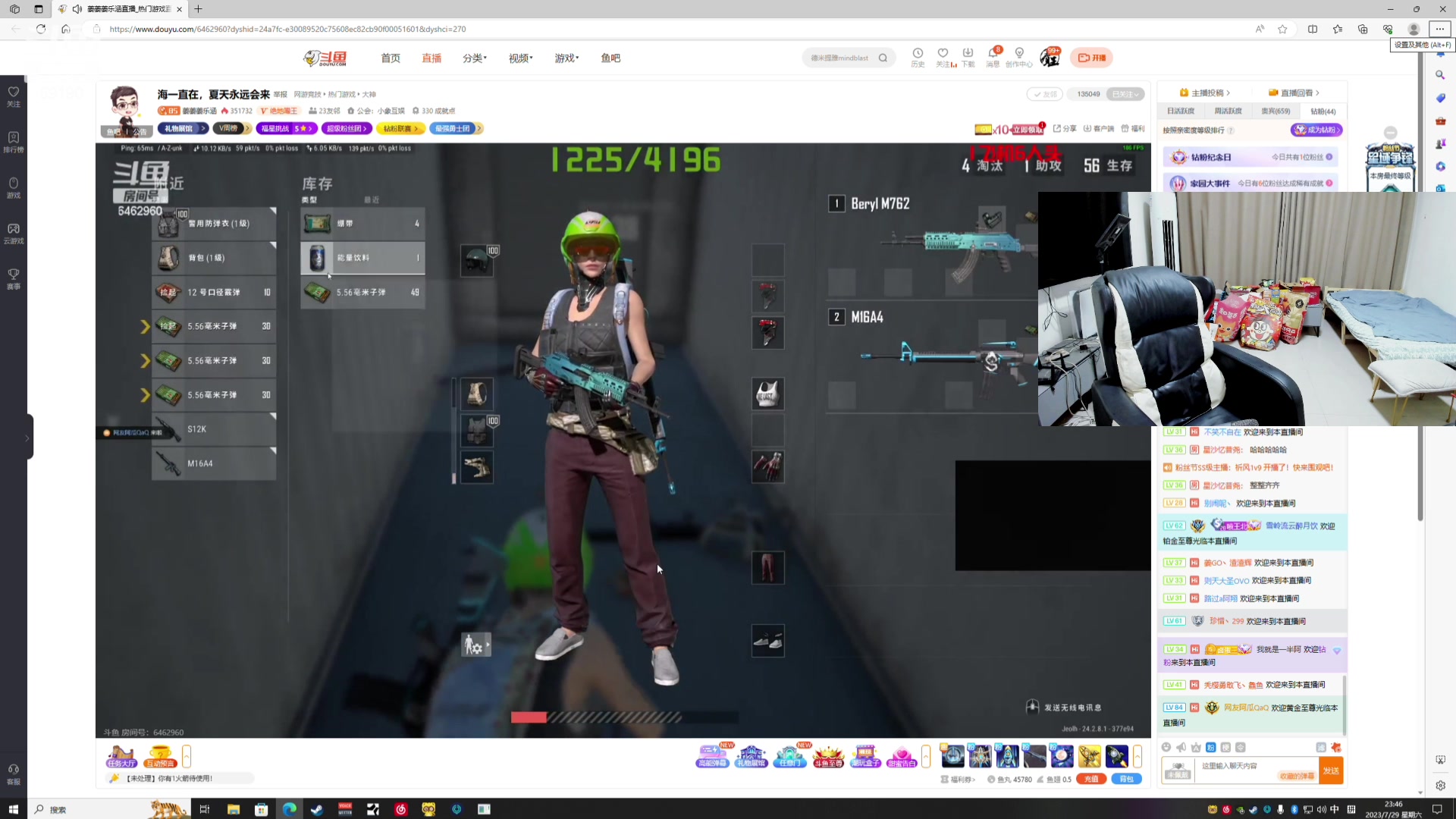The image size is (1456, 819).
Task: Open the 任务大厅 task hall icon
Action: point(121,756)
